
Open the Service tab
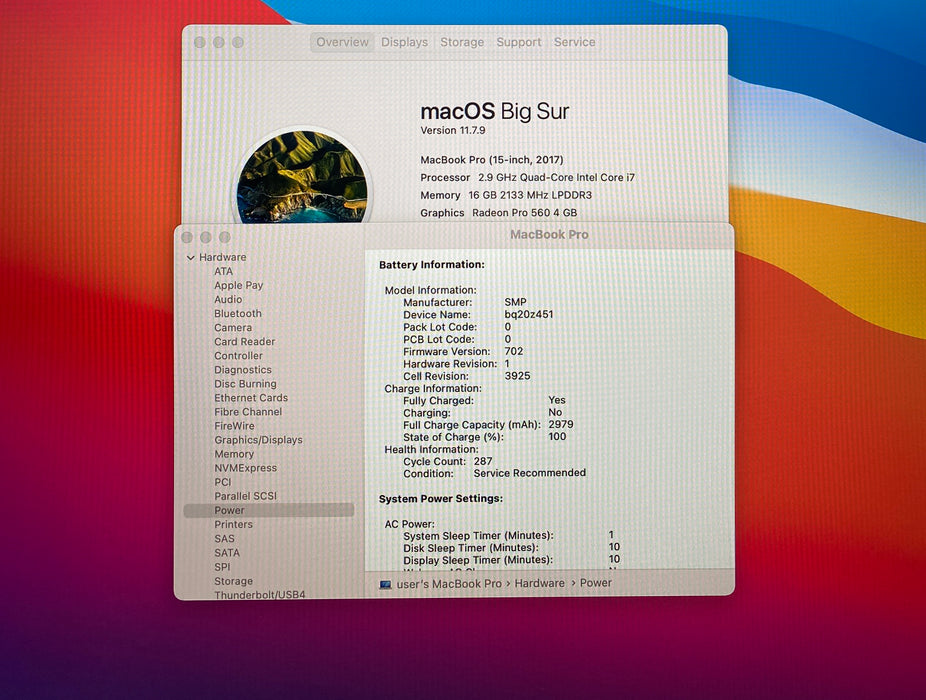pyautogui.click(x=574, y=43)
